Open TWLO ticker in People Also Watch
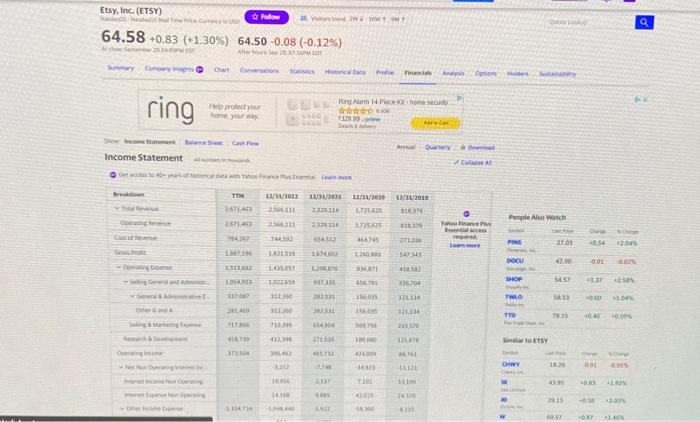This screenshot has height=422, width=700. (513, 297)
